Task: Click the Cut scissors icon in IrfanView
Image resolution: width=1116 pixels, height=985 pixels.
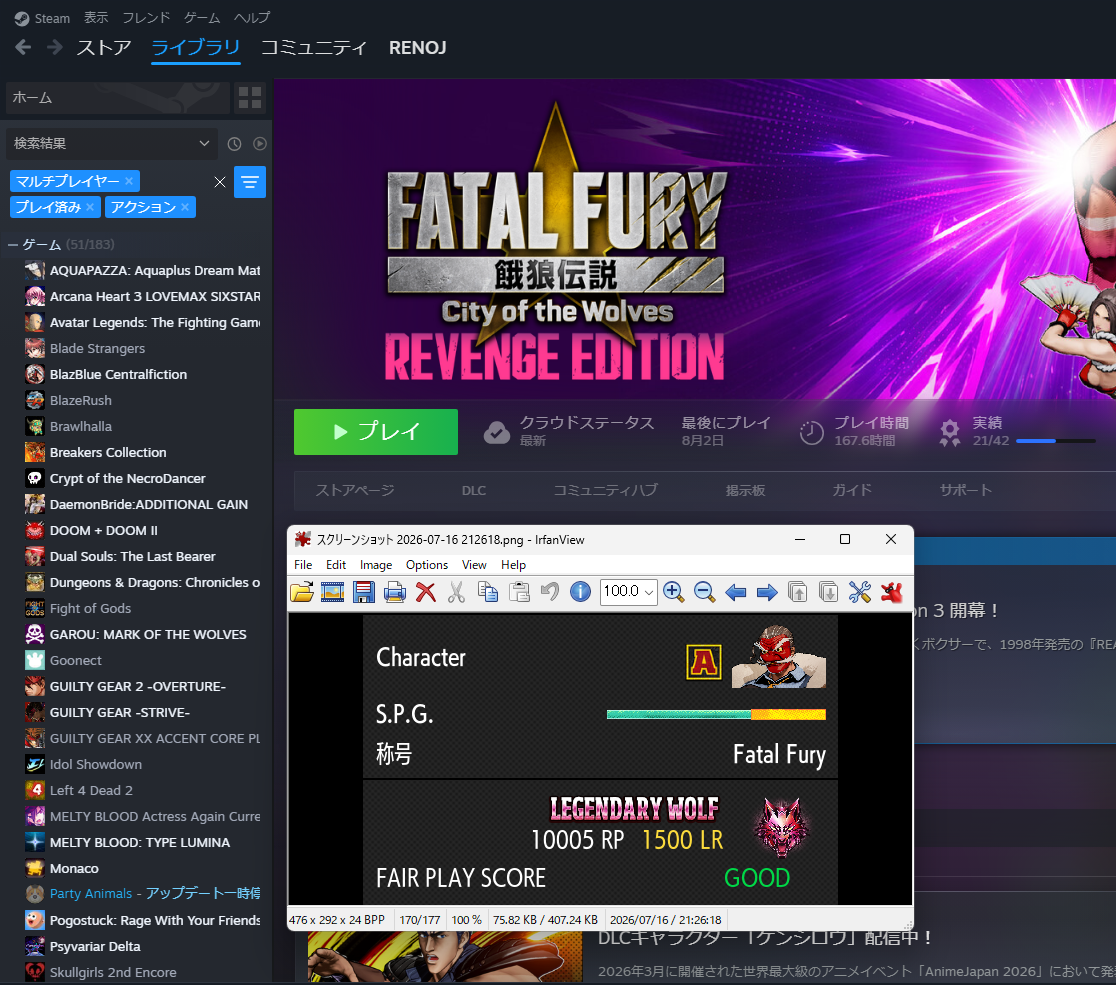Action: pos(456,591)
